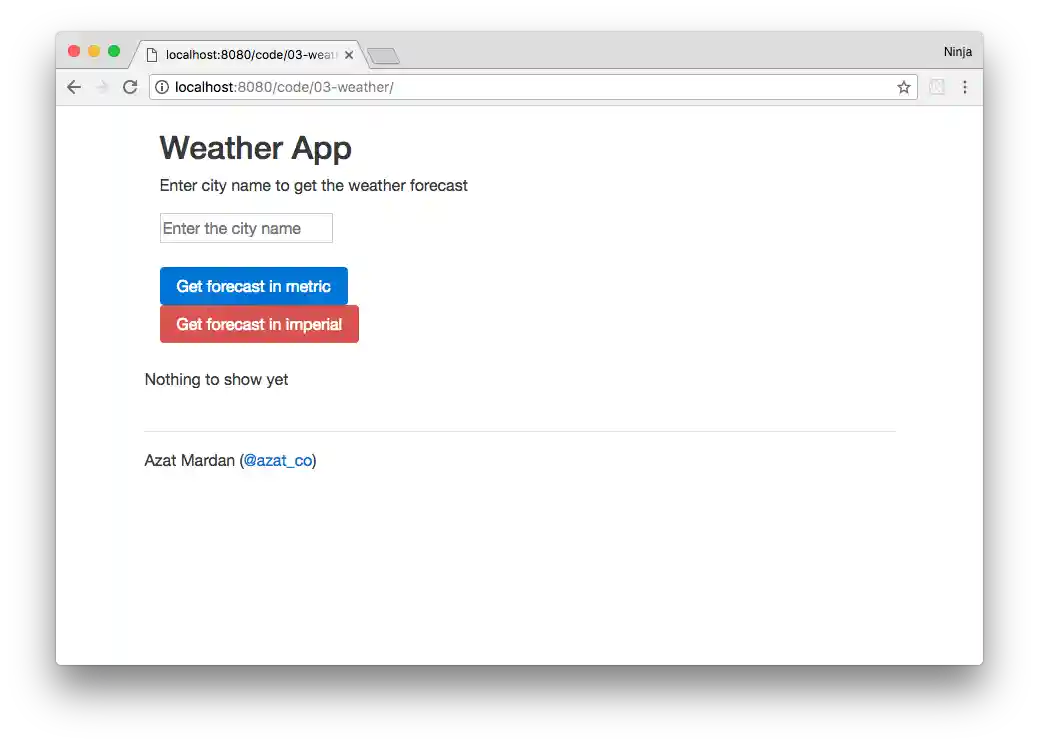Image resolution: width=1039 pixels, height=745 pixels.
Task: Open a new tab
Action: 383,56
